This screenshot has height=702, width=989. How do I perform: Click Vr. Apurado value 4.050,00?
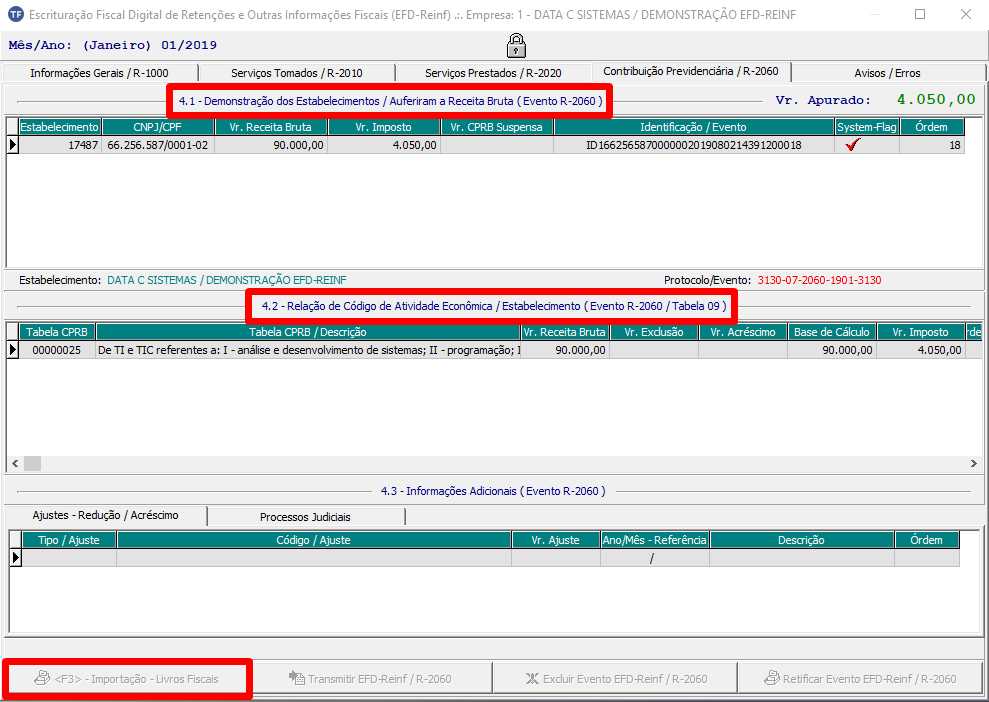[936, 100]
